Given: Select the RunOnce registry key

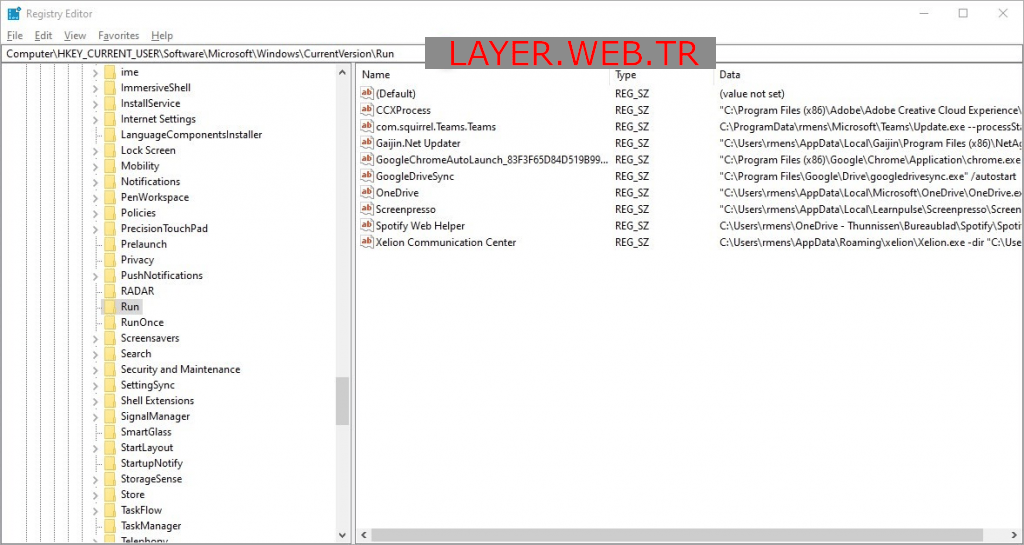Looking at the screenshot, I should (142, 323).
